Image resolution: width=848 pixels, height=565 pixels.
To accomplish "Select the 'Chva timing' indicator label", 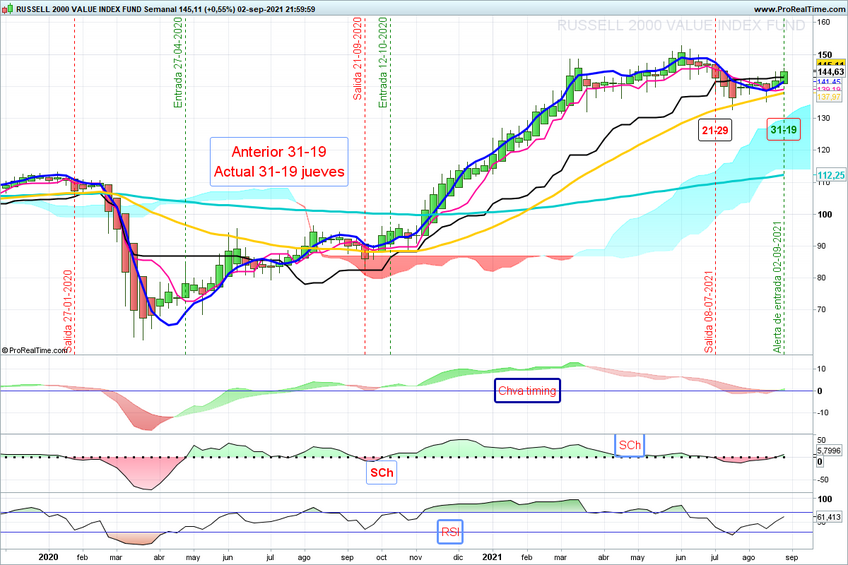I will (x=527, y=390).
